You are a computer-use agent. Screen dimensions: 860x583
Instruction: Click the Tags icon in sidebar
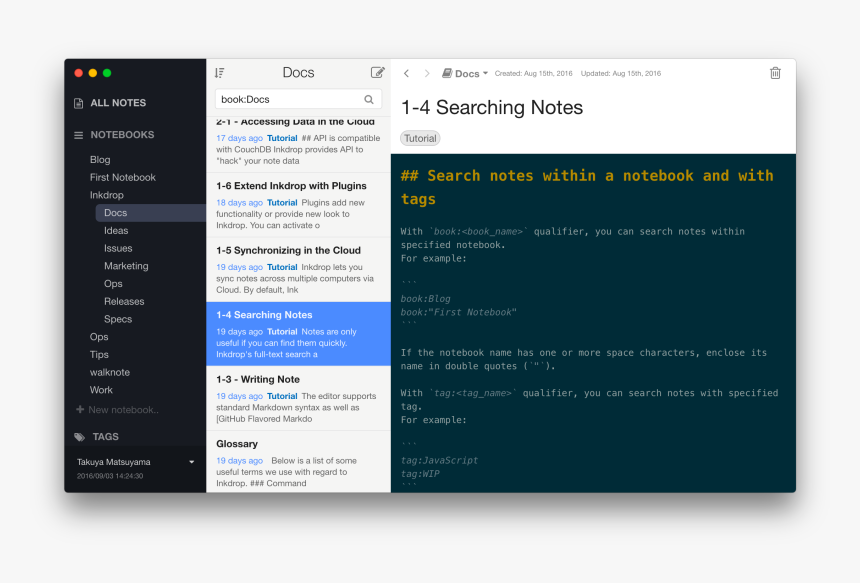click(80, 437)
